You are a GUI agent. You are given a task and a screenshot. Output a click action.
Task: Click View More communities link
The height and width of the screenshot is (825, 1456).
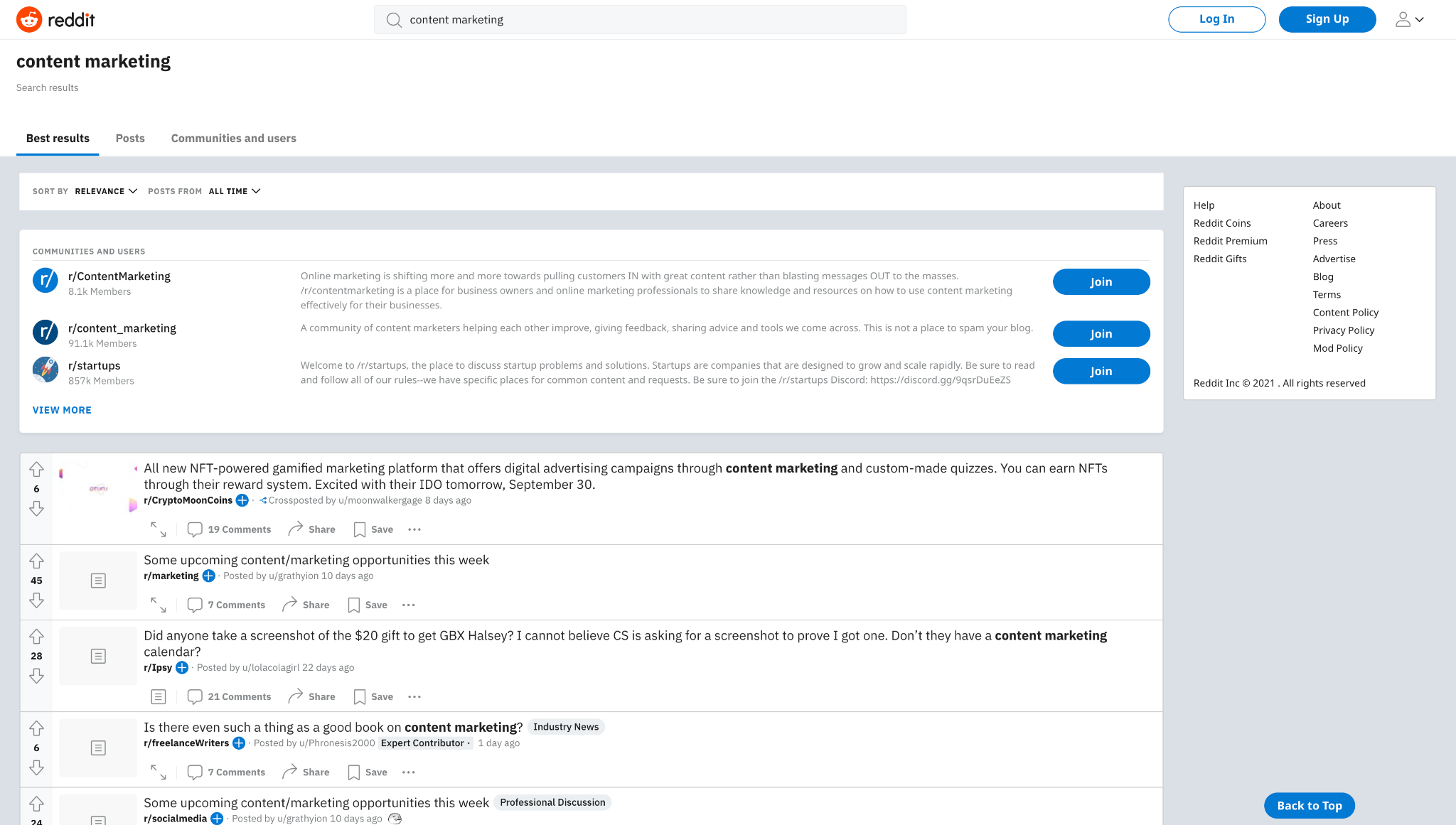pyautogui.click(x=62, y=410)
